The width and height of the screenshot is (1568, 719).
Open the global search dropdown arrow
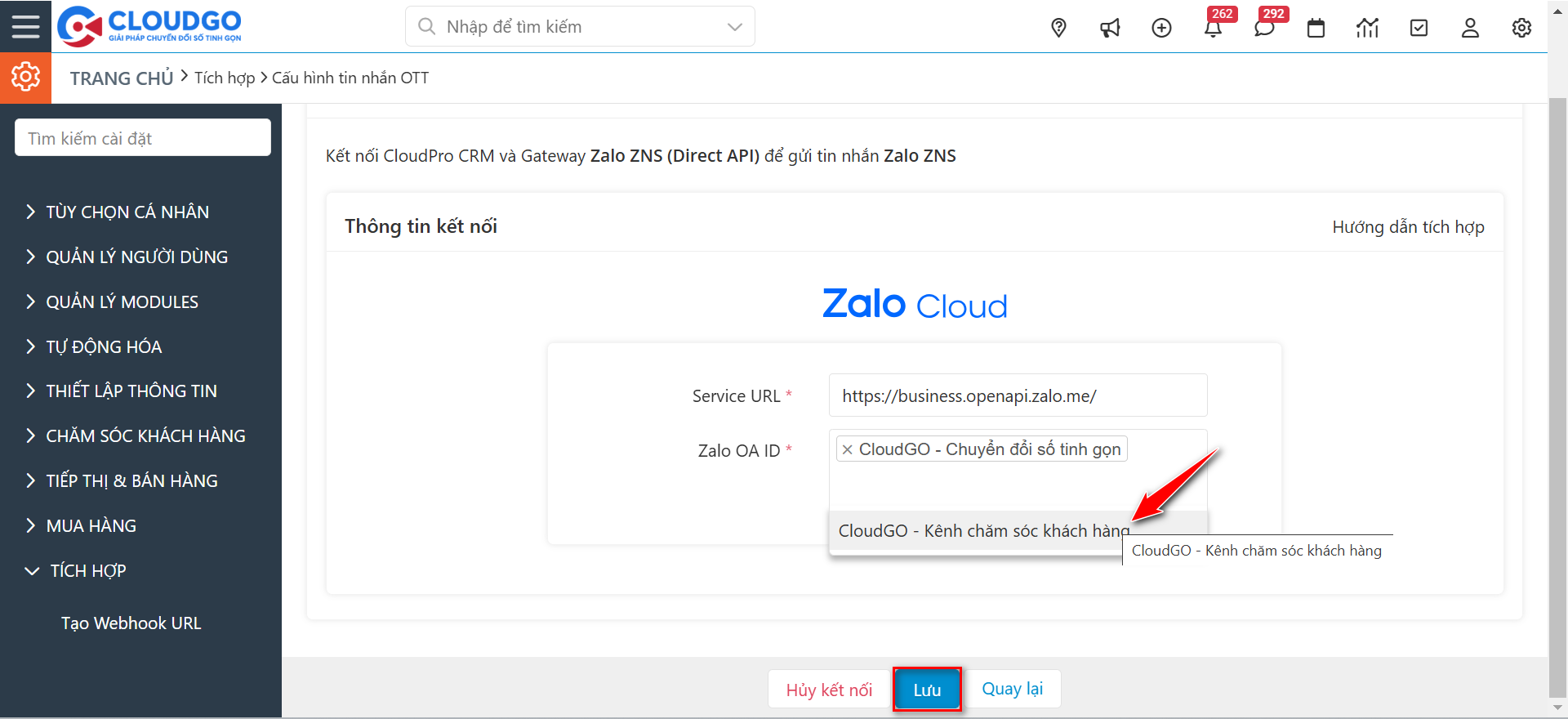[x=734, y=27]
